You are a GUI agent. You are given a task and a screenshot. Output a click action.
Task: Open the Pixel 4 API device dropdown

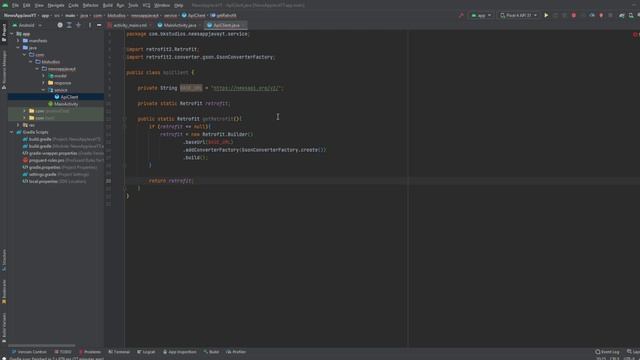(518, 16)
